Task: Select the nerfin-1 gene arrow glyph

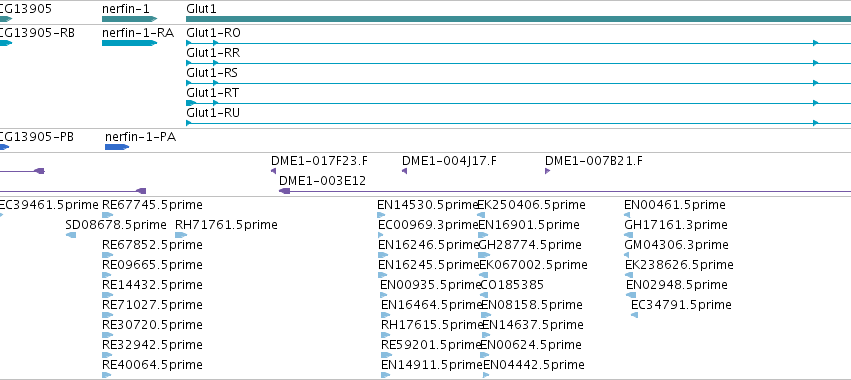Action: tap(129, 19)
